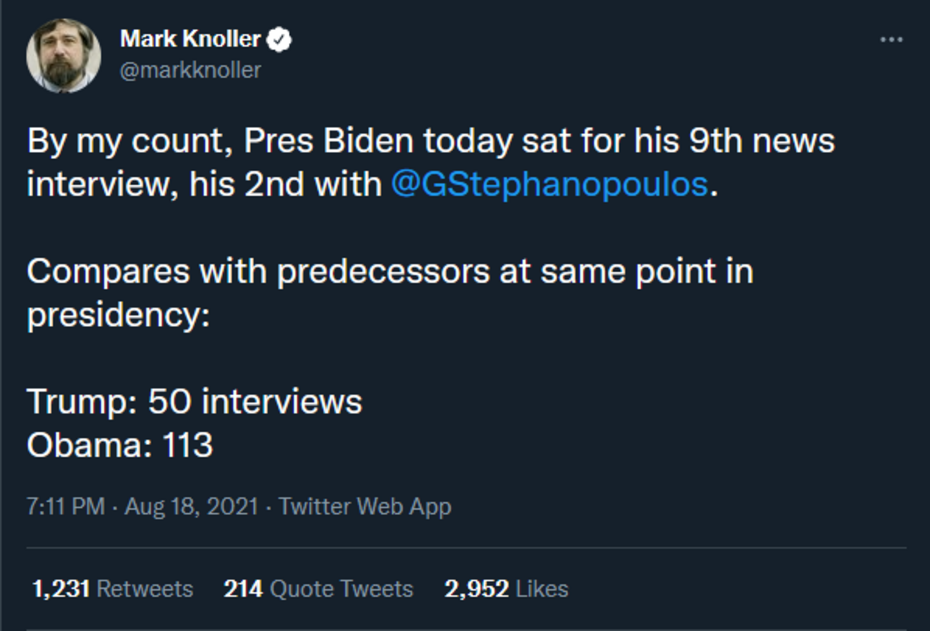Open the @markknoller handle link

pos(190,69)
